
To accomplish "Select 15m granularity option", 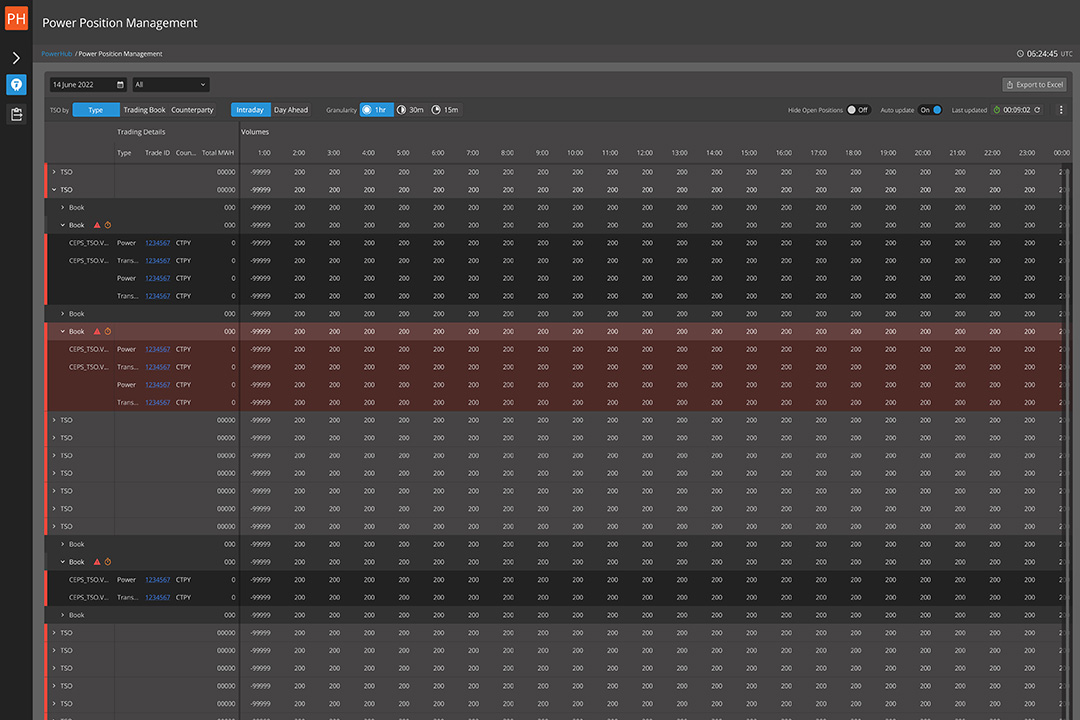I will 446,110.
